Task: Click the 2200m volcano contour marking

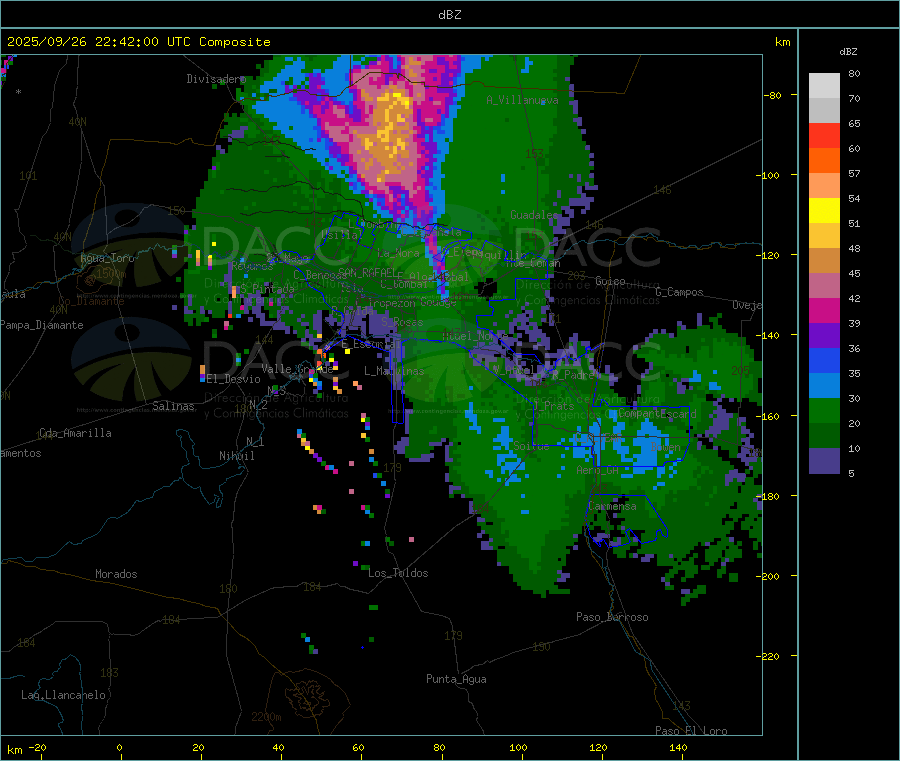Action: [x=266, y=717]
